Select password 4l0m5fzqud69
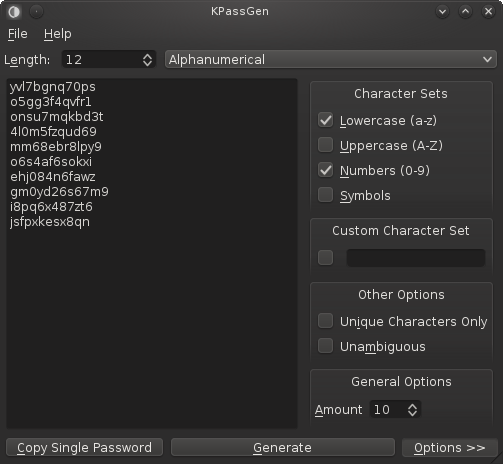Image resolution: width=503 pixels, height=464 pixels. tap(53, 132)
